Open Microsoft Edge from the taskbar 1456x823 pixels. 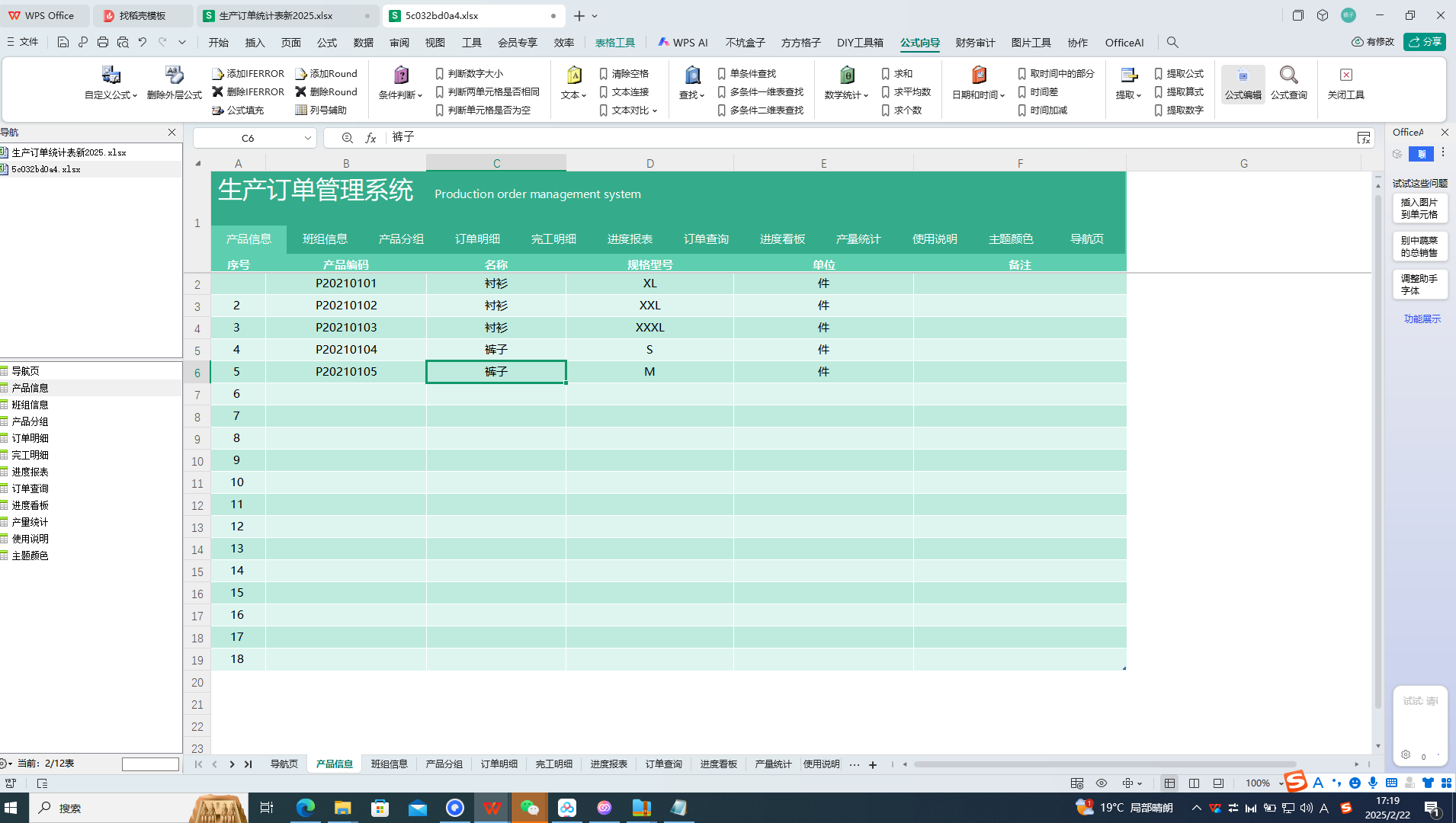[x=306, y=808]
